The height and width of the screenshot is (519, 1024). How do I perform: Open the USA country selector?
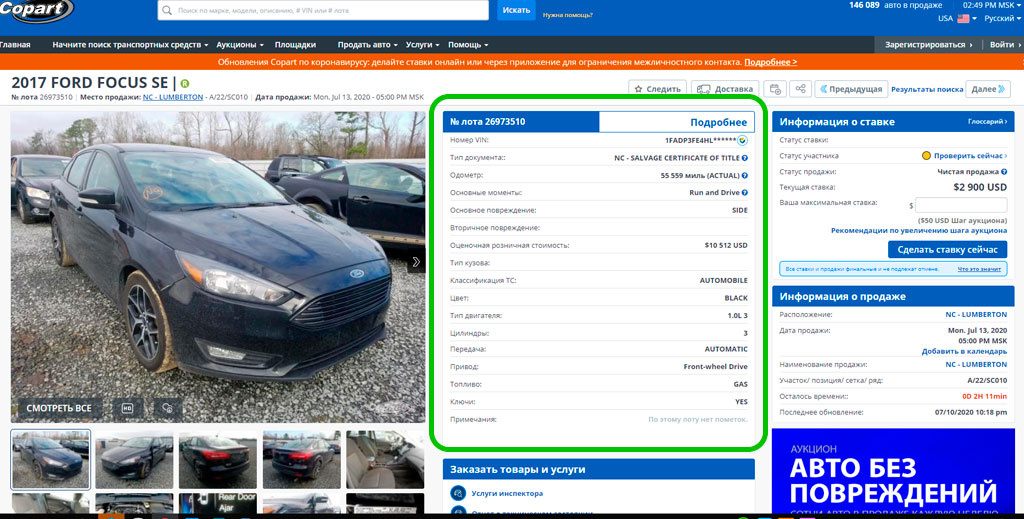coord(957,19)
